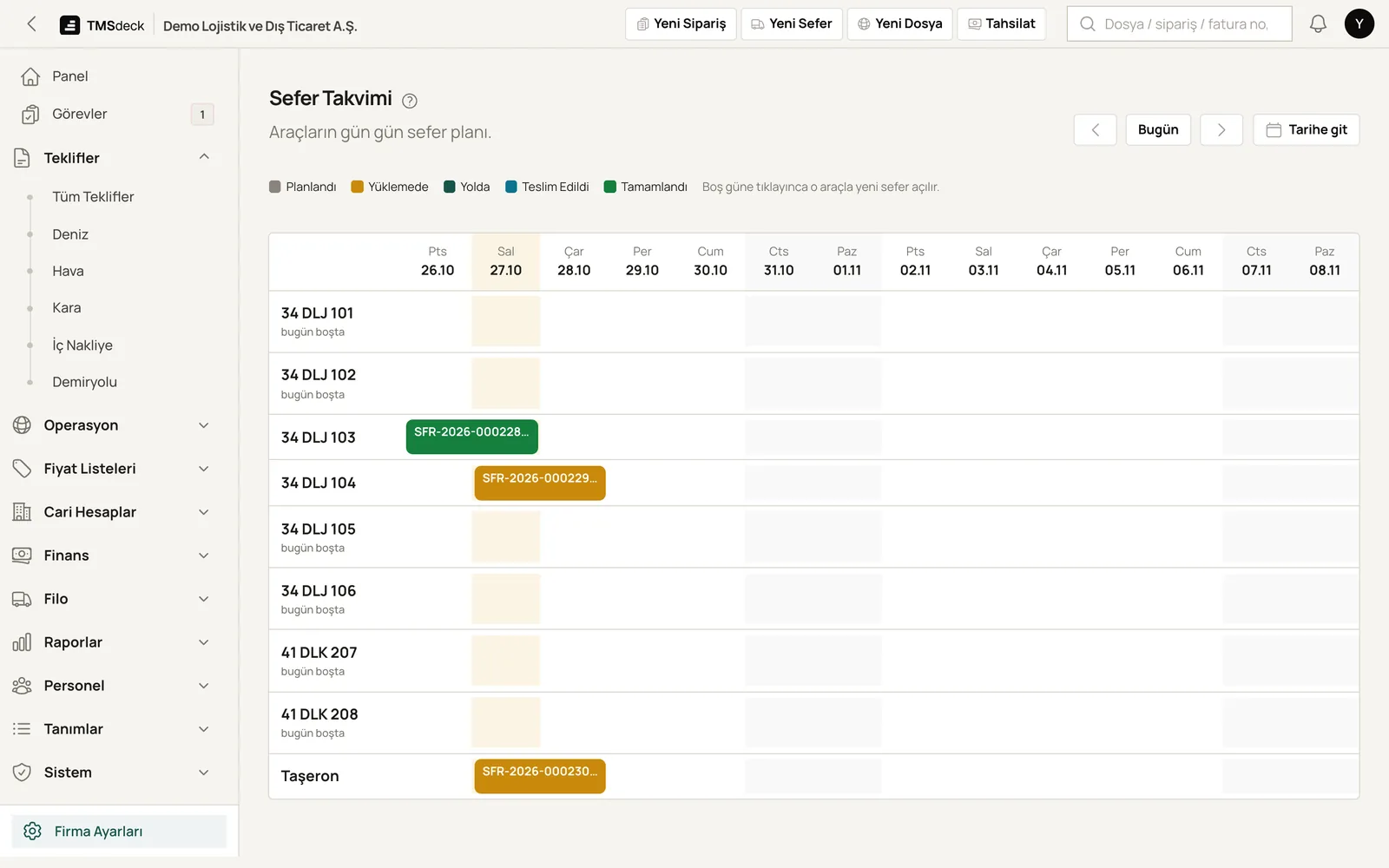Click the Cari Hesaplar building icon

tap(22, 512)
